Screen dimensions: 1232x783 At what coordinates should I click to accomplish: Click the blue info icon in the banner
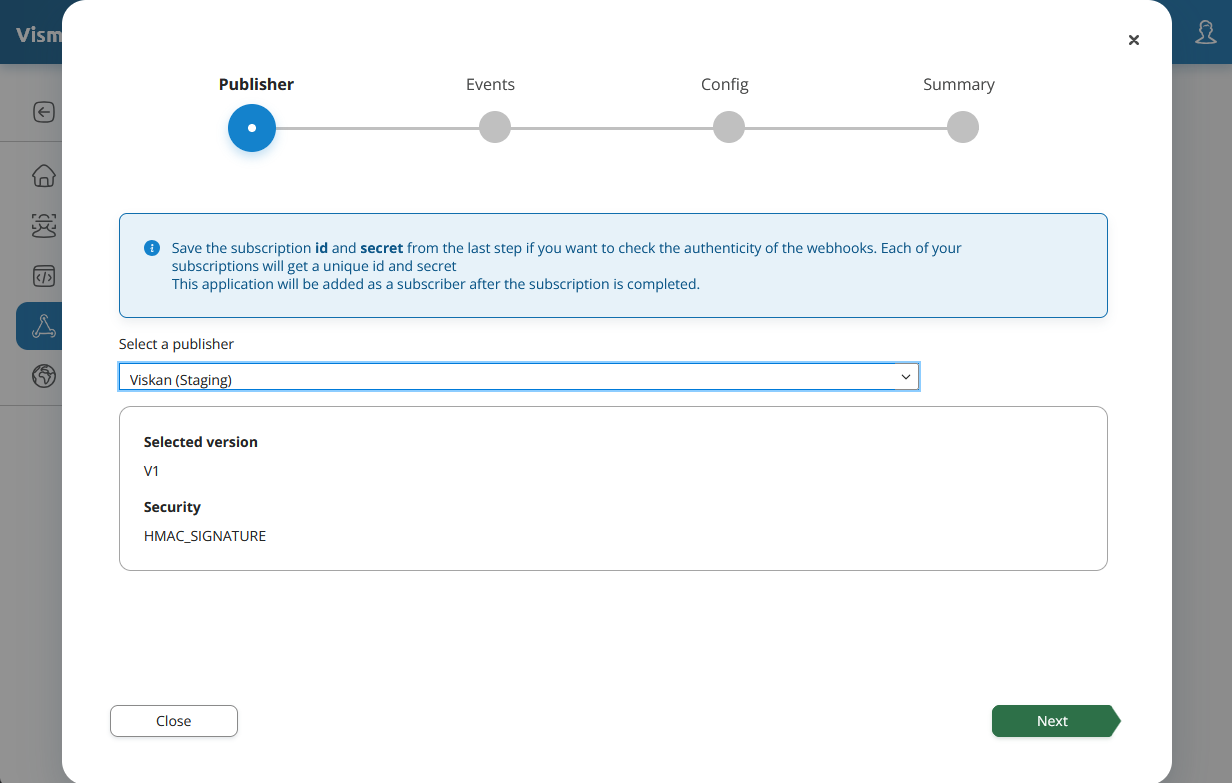coord(152,248)
